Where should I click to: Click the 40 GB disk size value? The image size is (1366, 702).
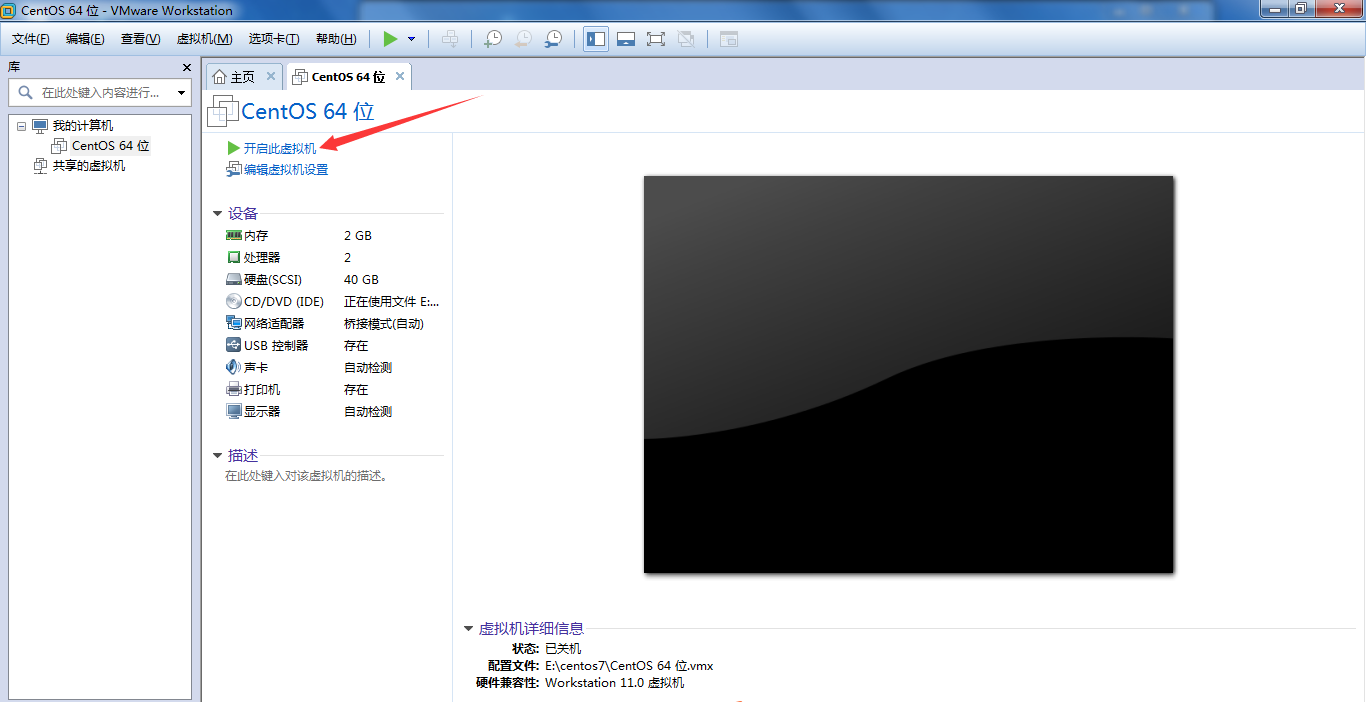[x=362, y=280]
